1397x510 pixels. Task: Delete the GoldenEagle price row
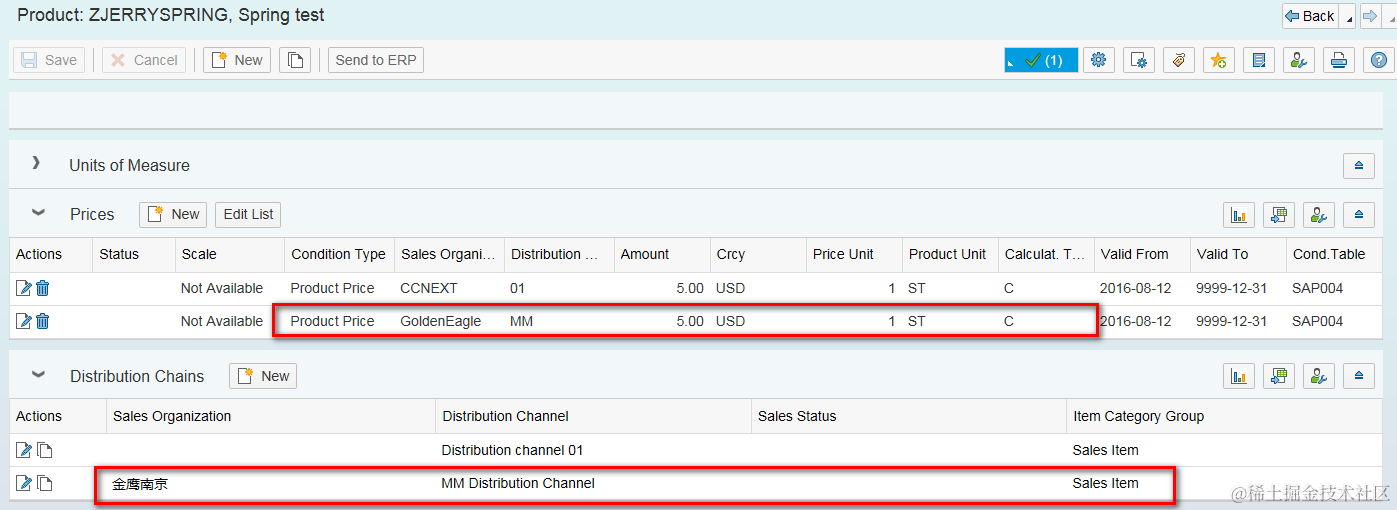point(43,321)
